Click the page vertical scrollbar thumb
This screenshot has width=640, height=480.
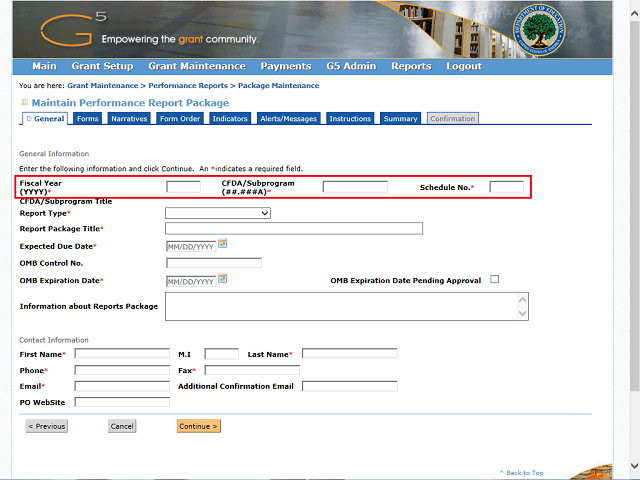634,206
